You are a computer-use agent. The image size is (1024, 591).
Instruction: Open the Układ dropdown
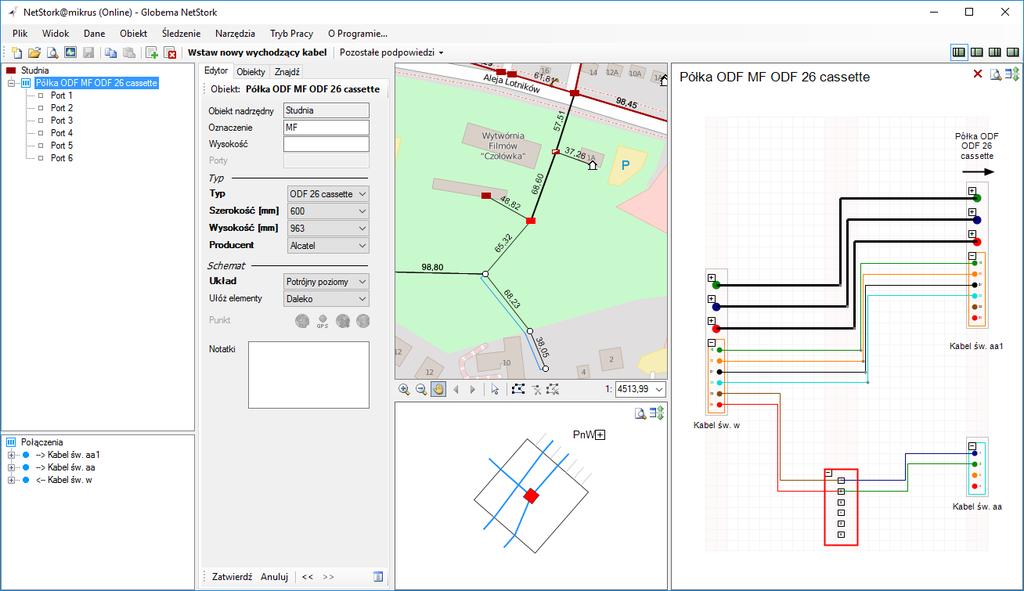(x=326, y=281)
